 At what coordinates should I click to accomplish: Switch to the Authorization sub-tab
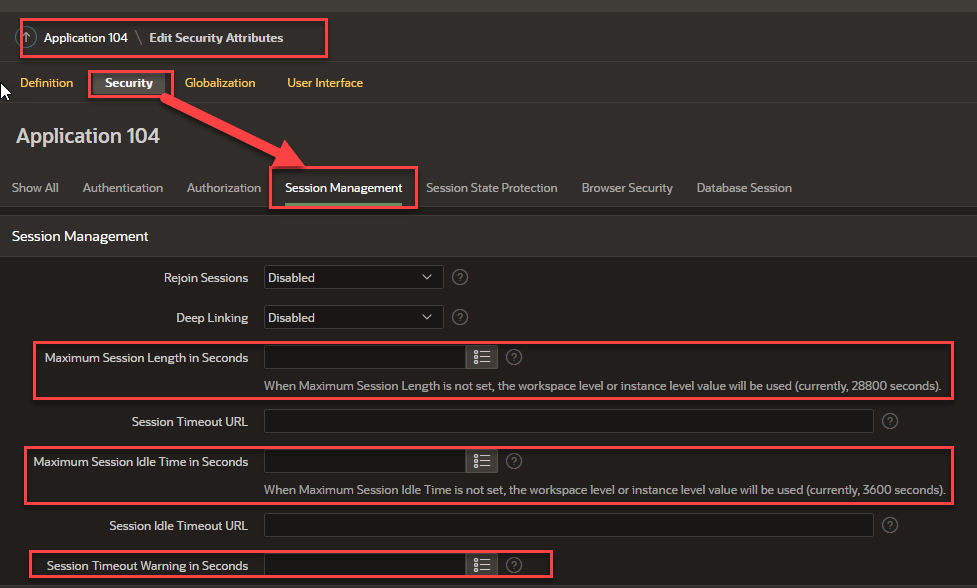point(224,187)
